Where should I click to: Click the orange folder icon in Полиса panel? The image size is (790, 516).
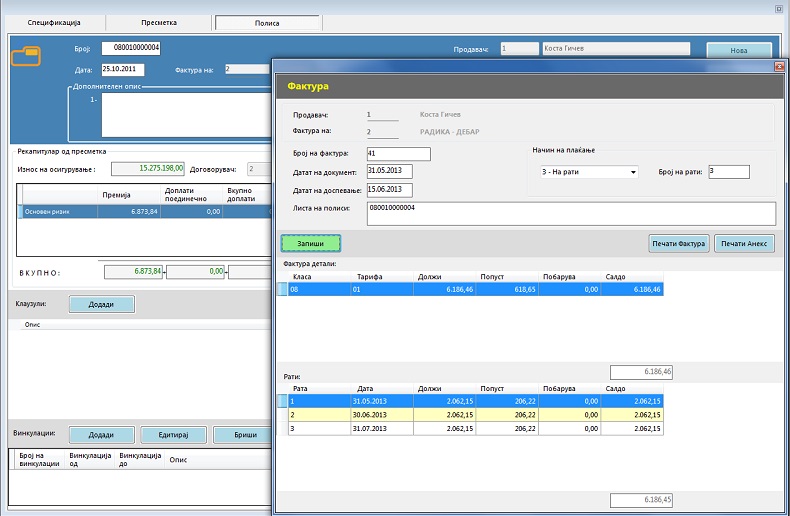point(26,56)
